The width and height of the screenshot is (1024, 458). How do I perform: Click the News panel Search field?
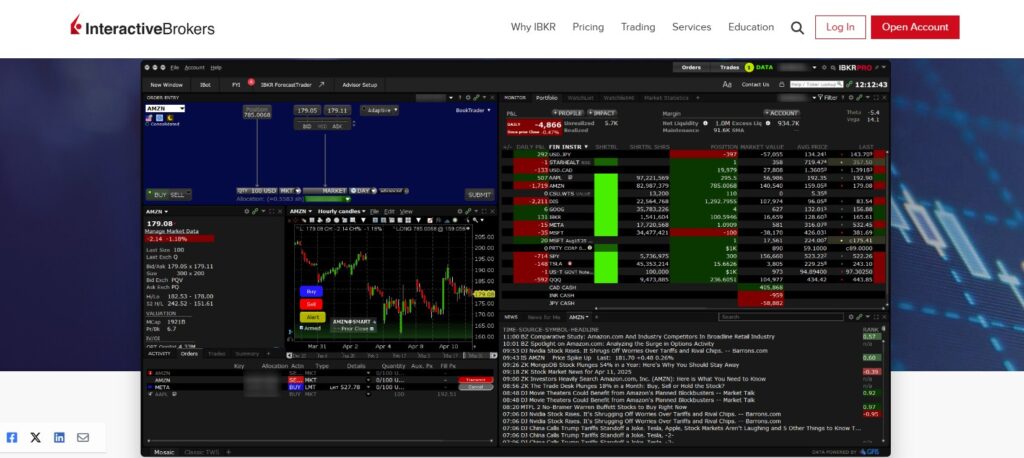tap(781, 317)
